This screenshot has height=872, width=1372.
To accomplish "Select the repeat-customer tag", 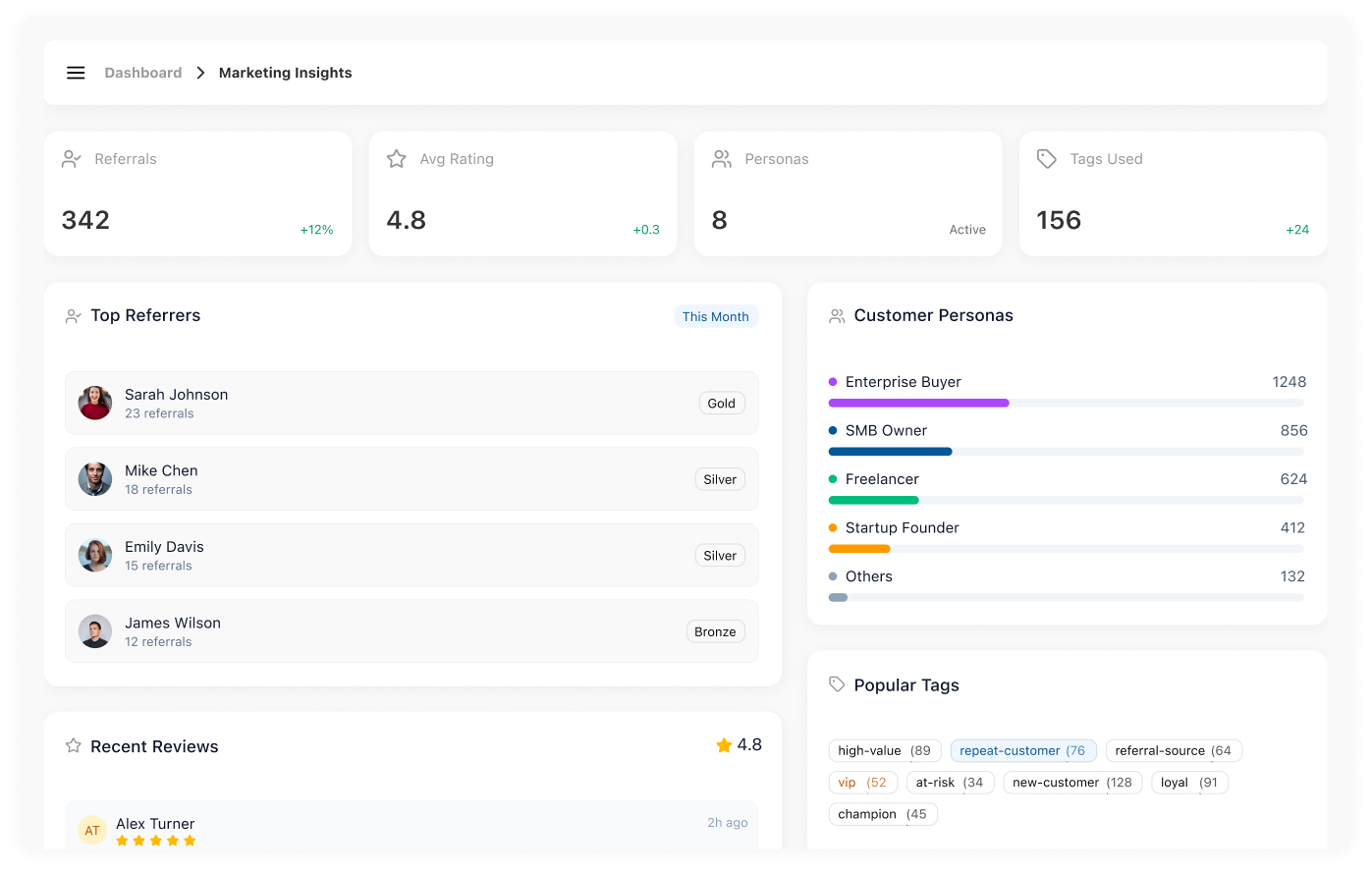I will point(1022,751).
